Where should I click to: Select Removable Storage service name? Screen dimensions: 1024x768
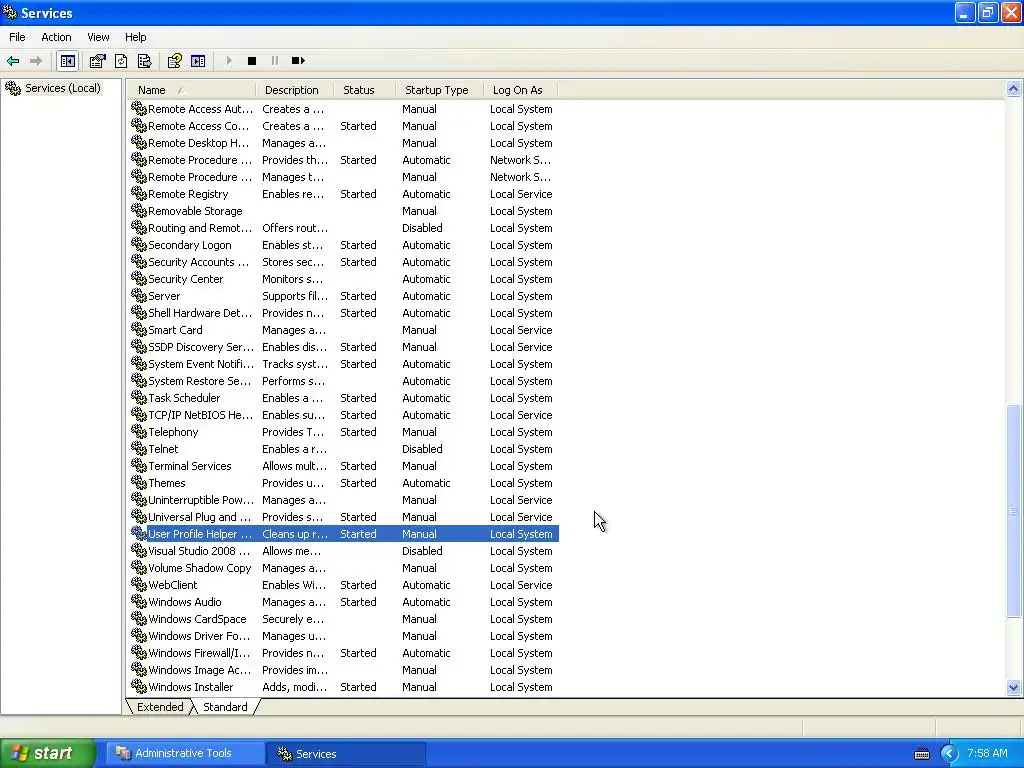[x=195, y=211]
